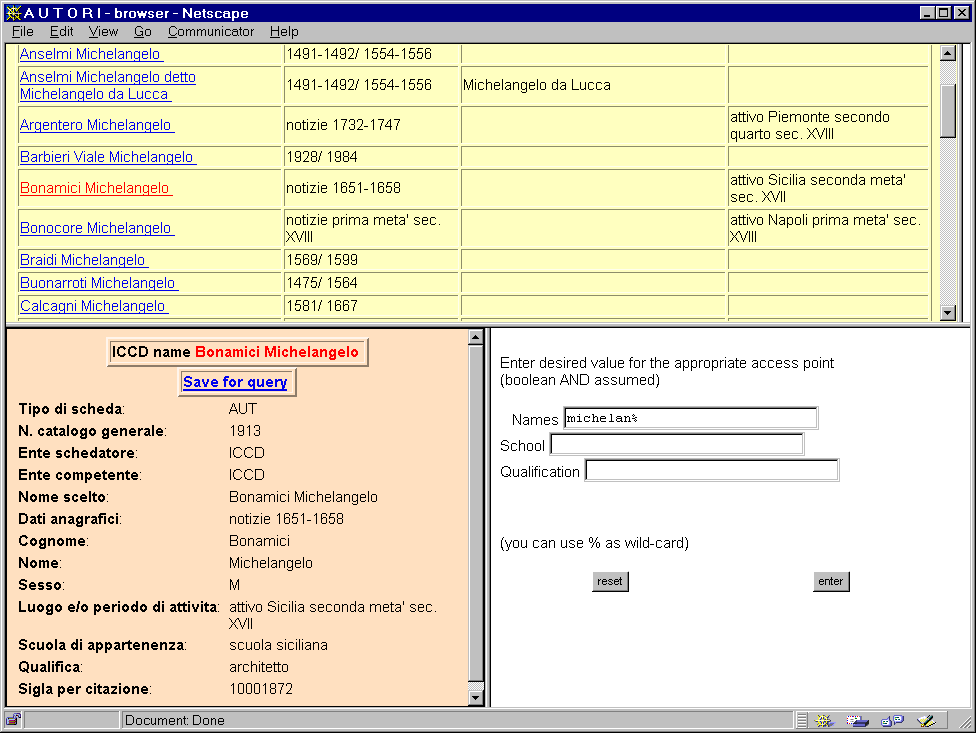Open the Edit menu

coord(62,32)
